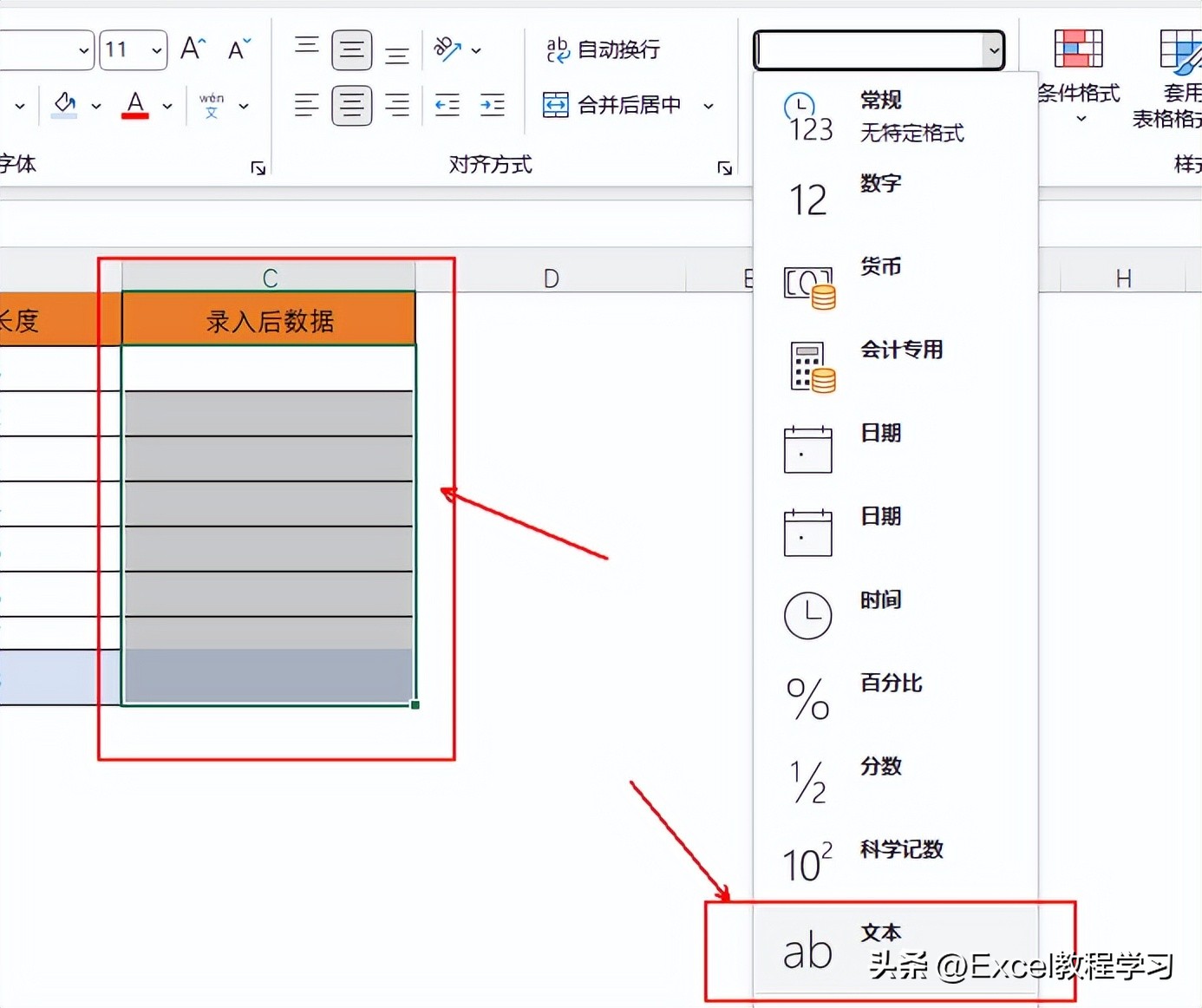Open the 对齐方式 dialog launcher arrow
Viewport: 1202px width, 1008px height.
pyautogui.click(x=725, y=167)
